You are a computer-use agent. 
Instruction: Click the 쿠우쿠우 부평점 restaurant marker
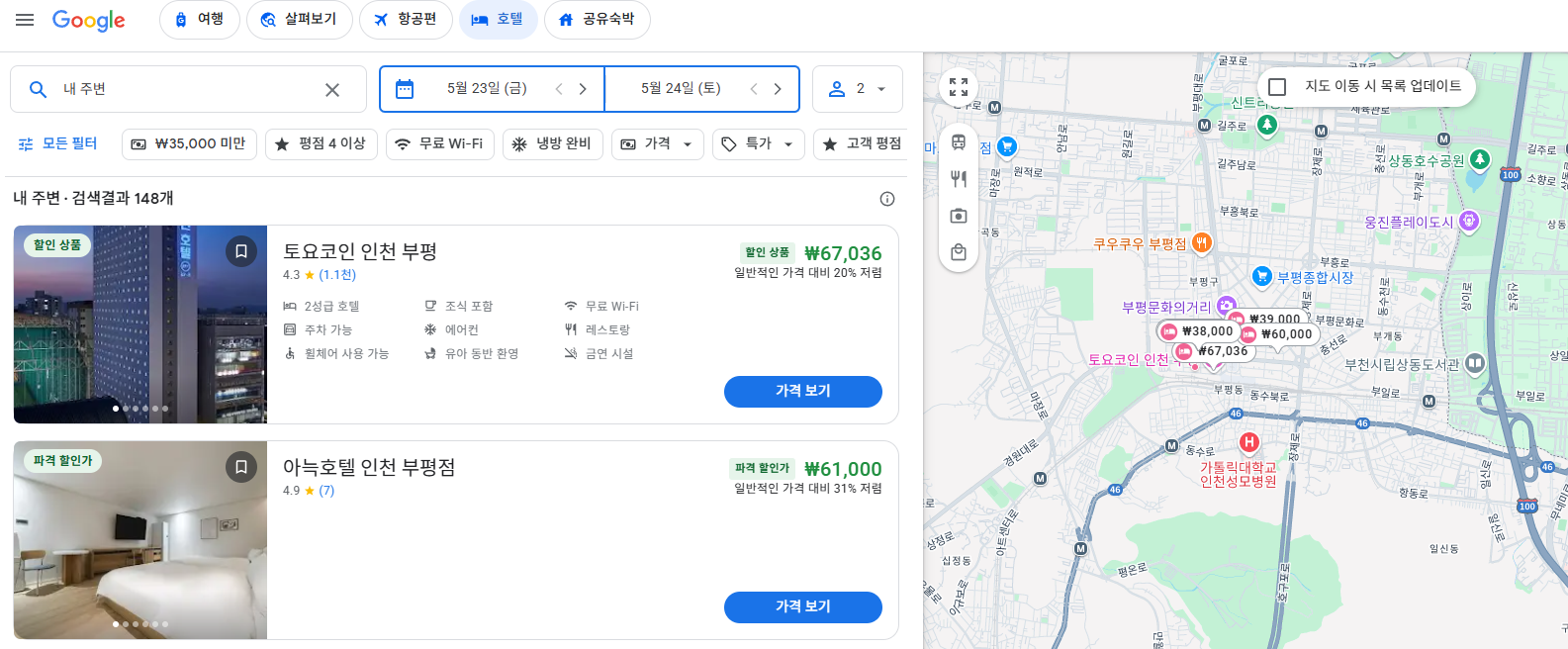point(1202,242)
